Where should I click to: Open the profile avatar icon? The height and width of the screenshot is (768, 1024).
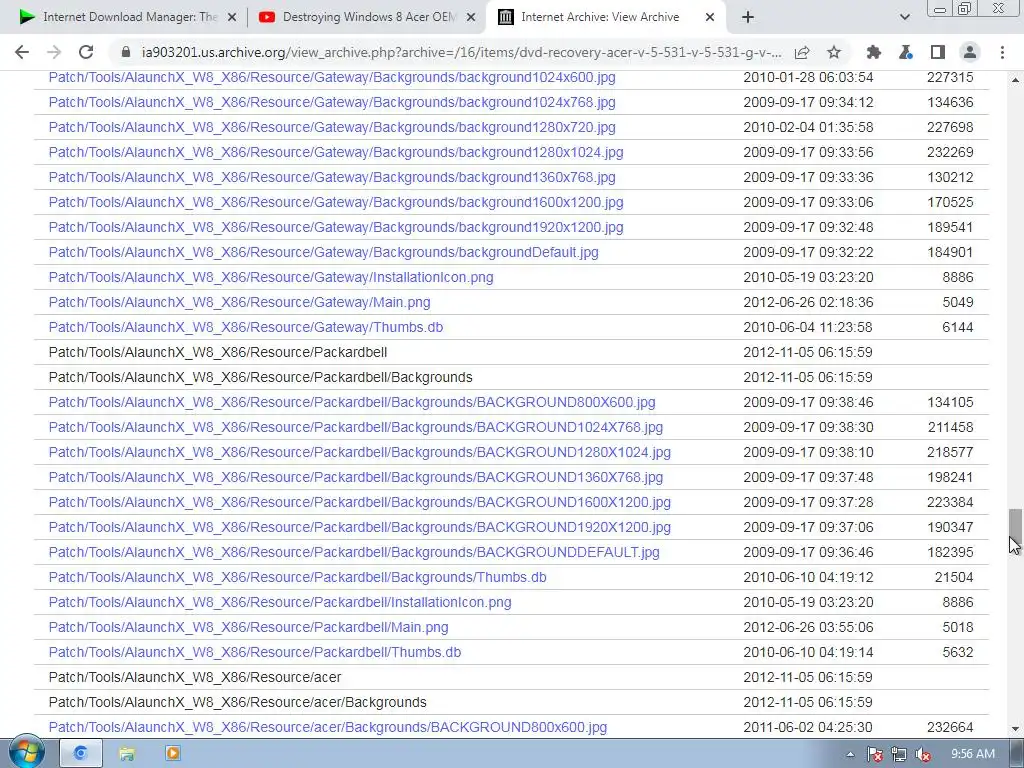click(970, 52)
